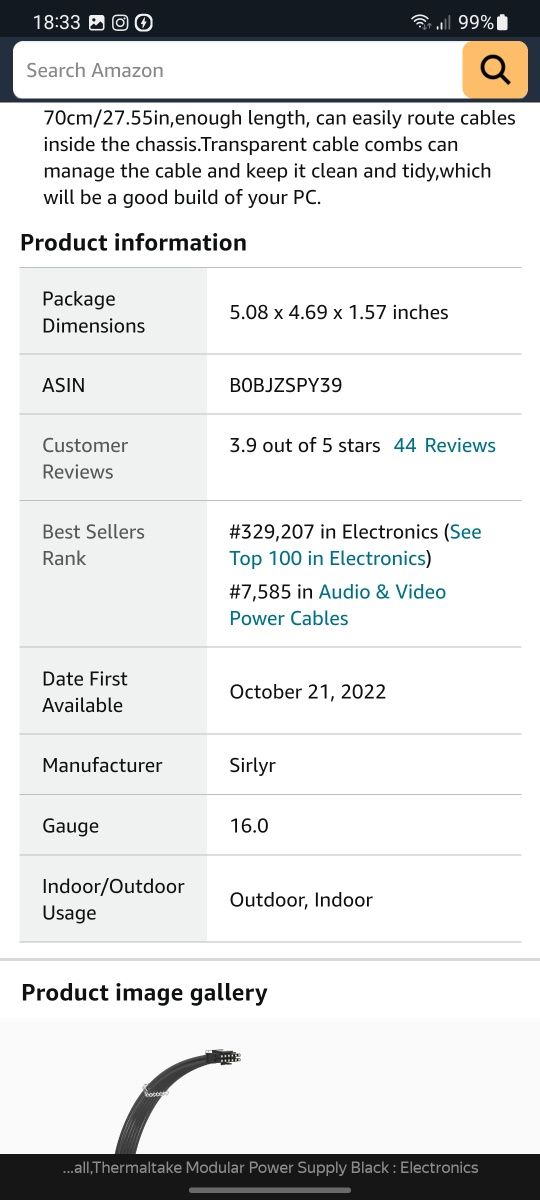The width and height of the screenshot is (540, 1200).
Task: Tap the 3.9 out of 5 stars rating
Action: pos(305,445)
